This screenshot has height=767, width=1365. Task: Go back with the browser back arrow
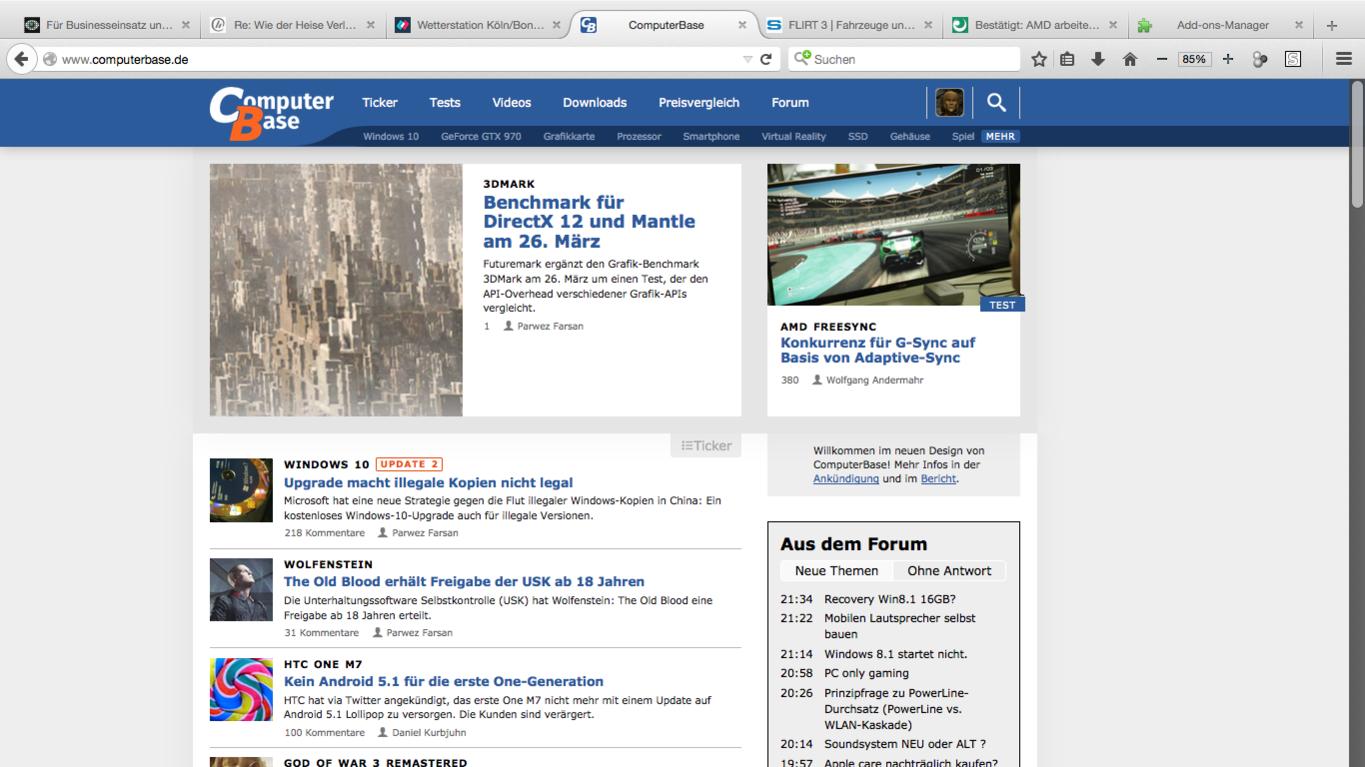[x=20, y=59]
